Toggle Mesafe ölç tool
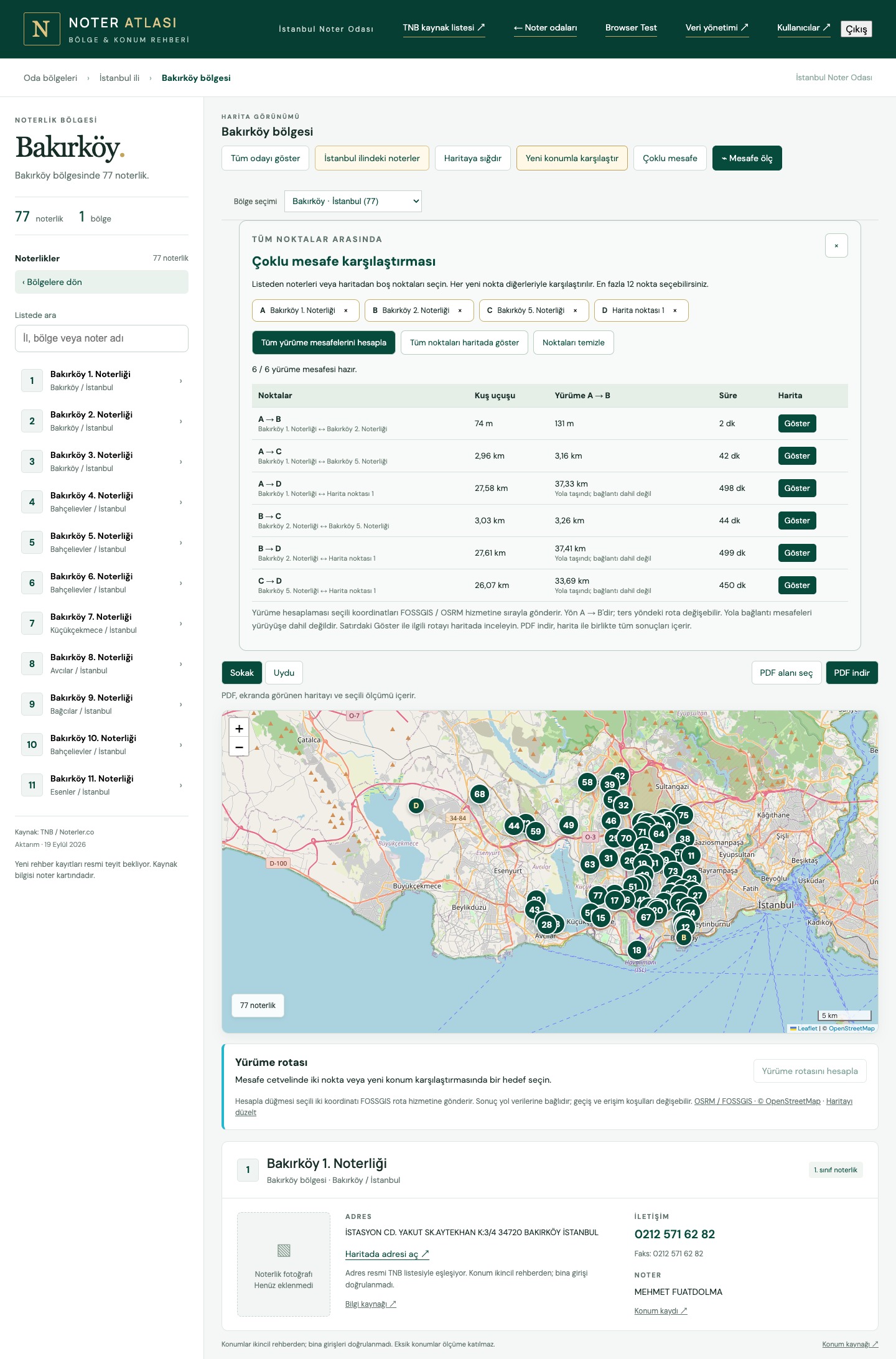The width and height of the screenshot is (896, 1359). pyautogui.click(x=747, y=158)
